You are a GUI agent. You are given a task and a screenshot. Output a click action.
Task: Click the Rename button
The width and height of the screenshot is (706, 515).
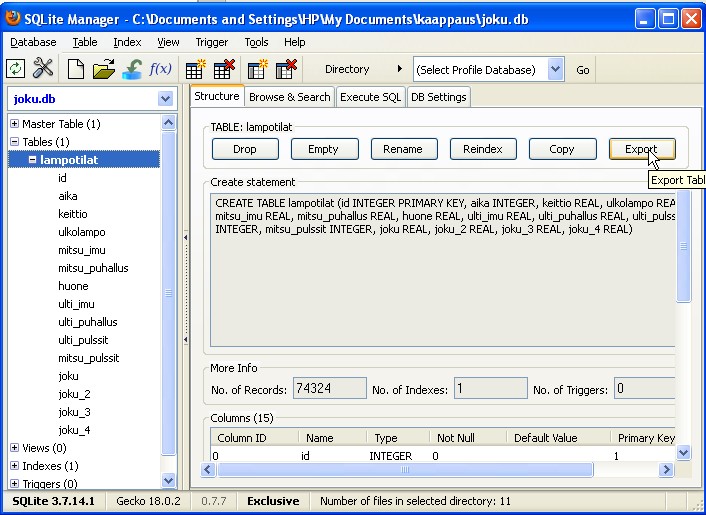click(403, 149)
